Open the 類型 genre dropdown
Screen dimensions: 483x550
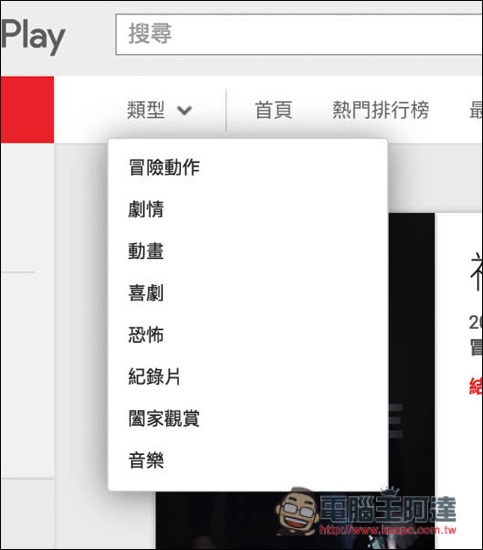pyautogui.click(x=160, y=110)
